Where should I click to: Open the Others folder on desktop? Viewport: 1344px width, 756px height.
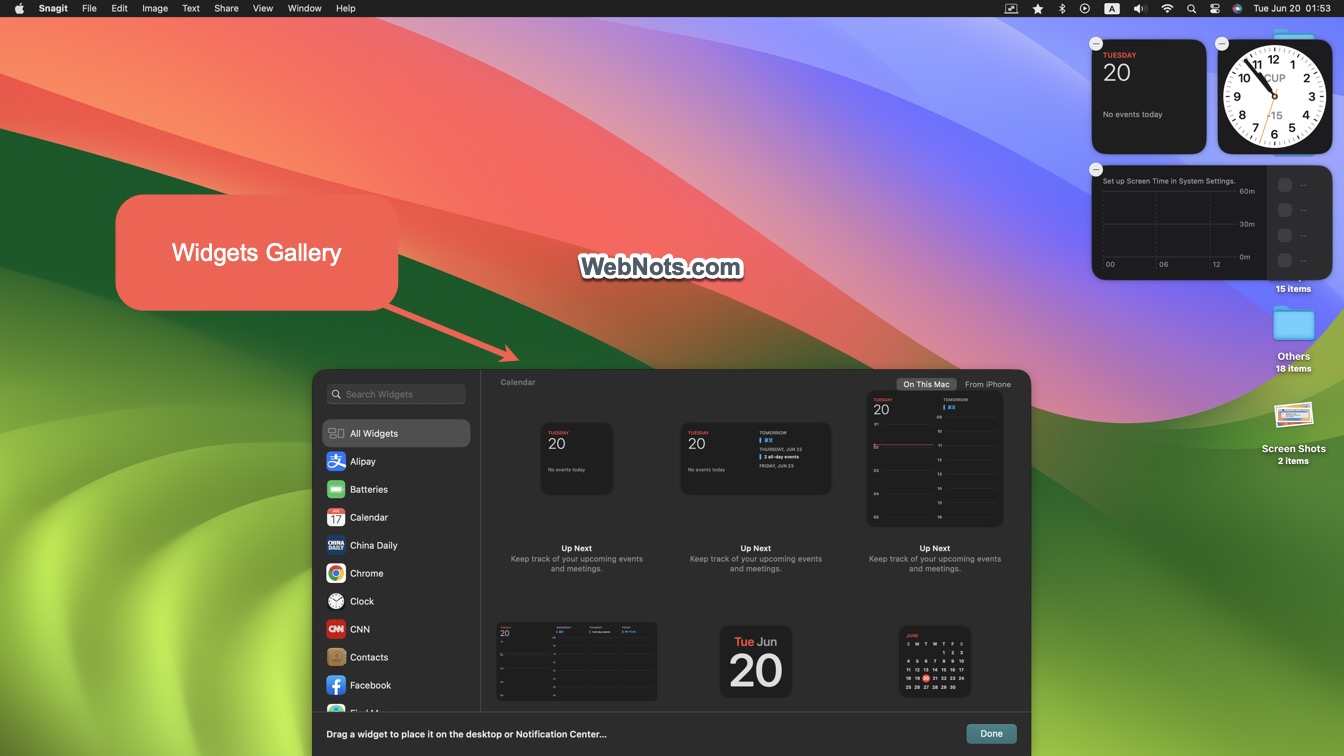coord(1293,324)
